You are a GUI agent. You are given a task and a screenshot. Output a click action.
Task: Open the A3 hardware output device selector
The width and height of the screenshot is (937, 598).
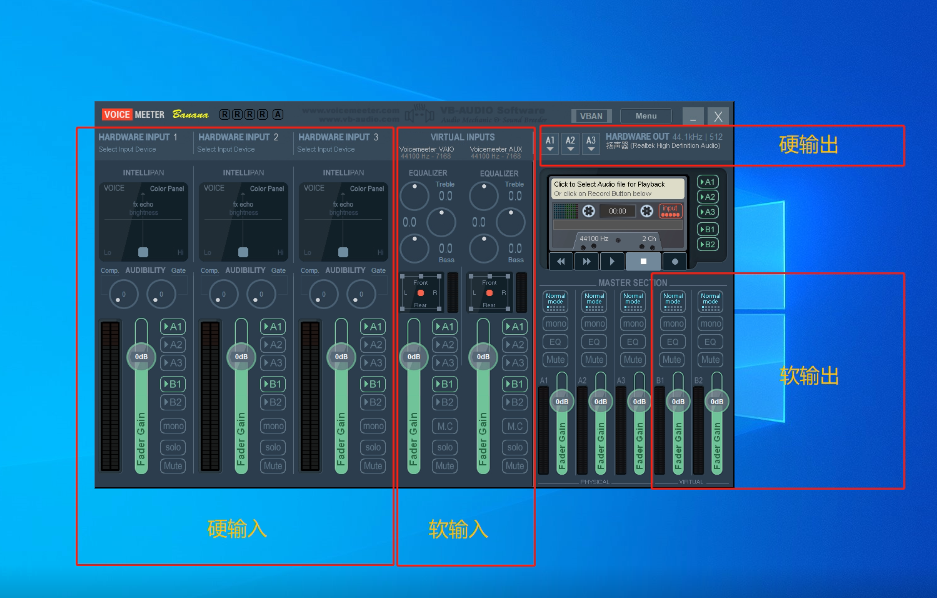point(591,143)
